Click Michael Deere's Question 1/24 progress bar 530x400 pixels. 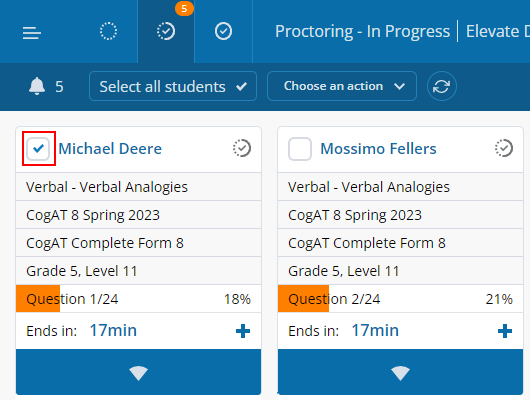(x=139, y=299)
